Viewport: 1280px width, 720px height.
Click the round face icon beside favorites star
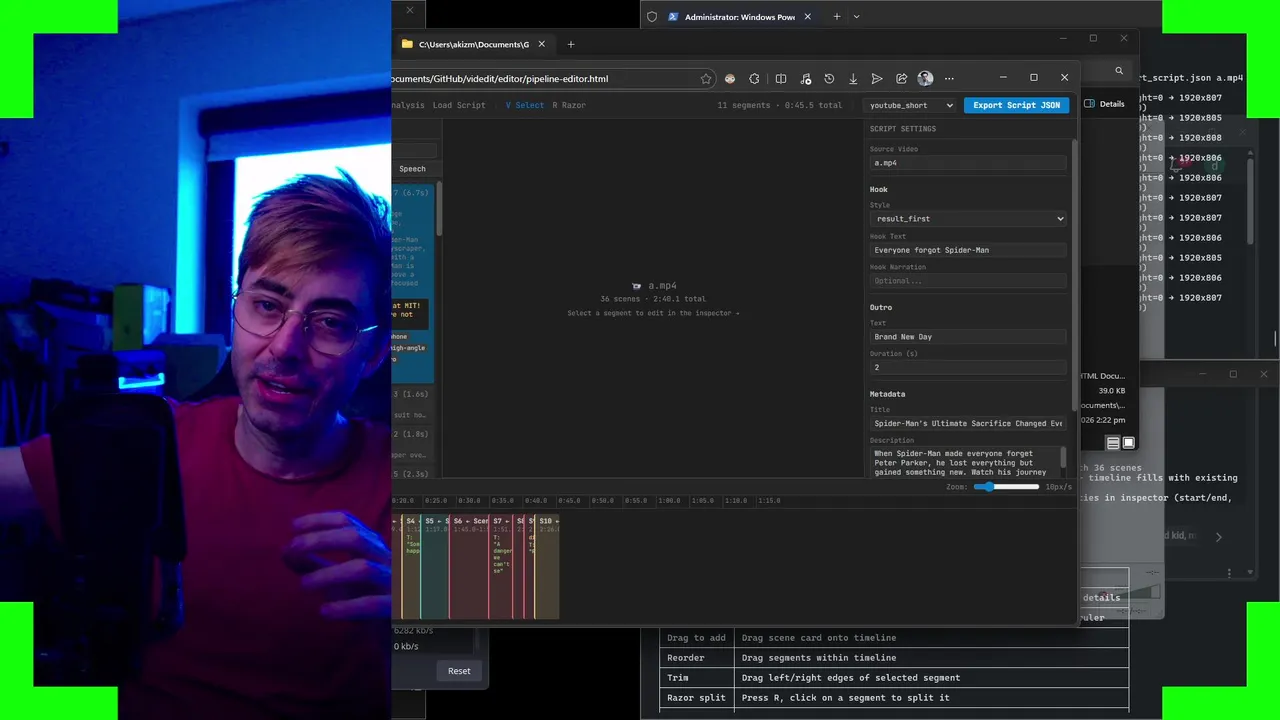point(730,79)
